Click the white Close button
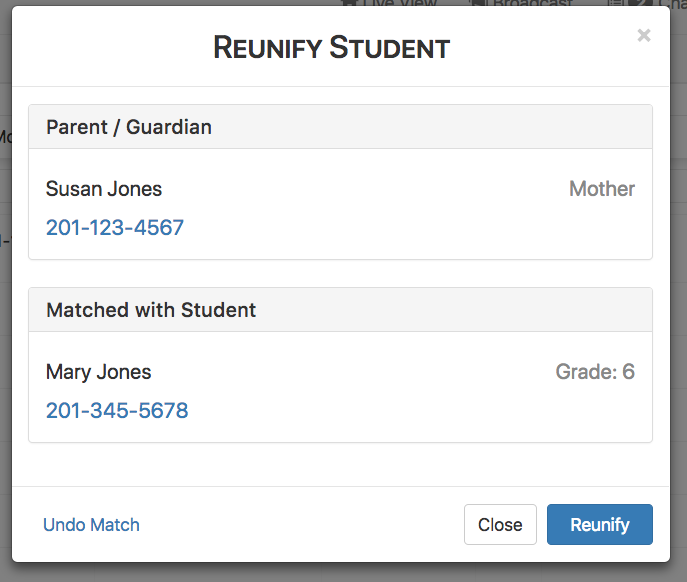 pyautogui.click(x=500, y=524)
